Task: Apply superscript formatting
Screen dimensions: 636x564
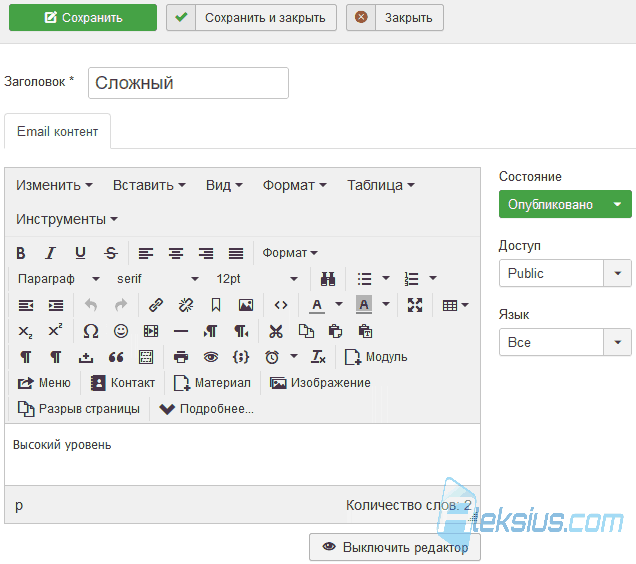Action: coord(55,330)
